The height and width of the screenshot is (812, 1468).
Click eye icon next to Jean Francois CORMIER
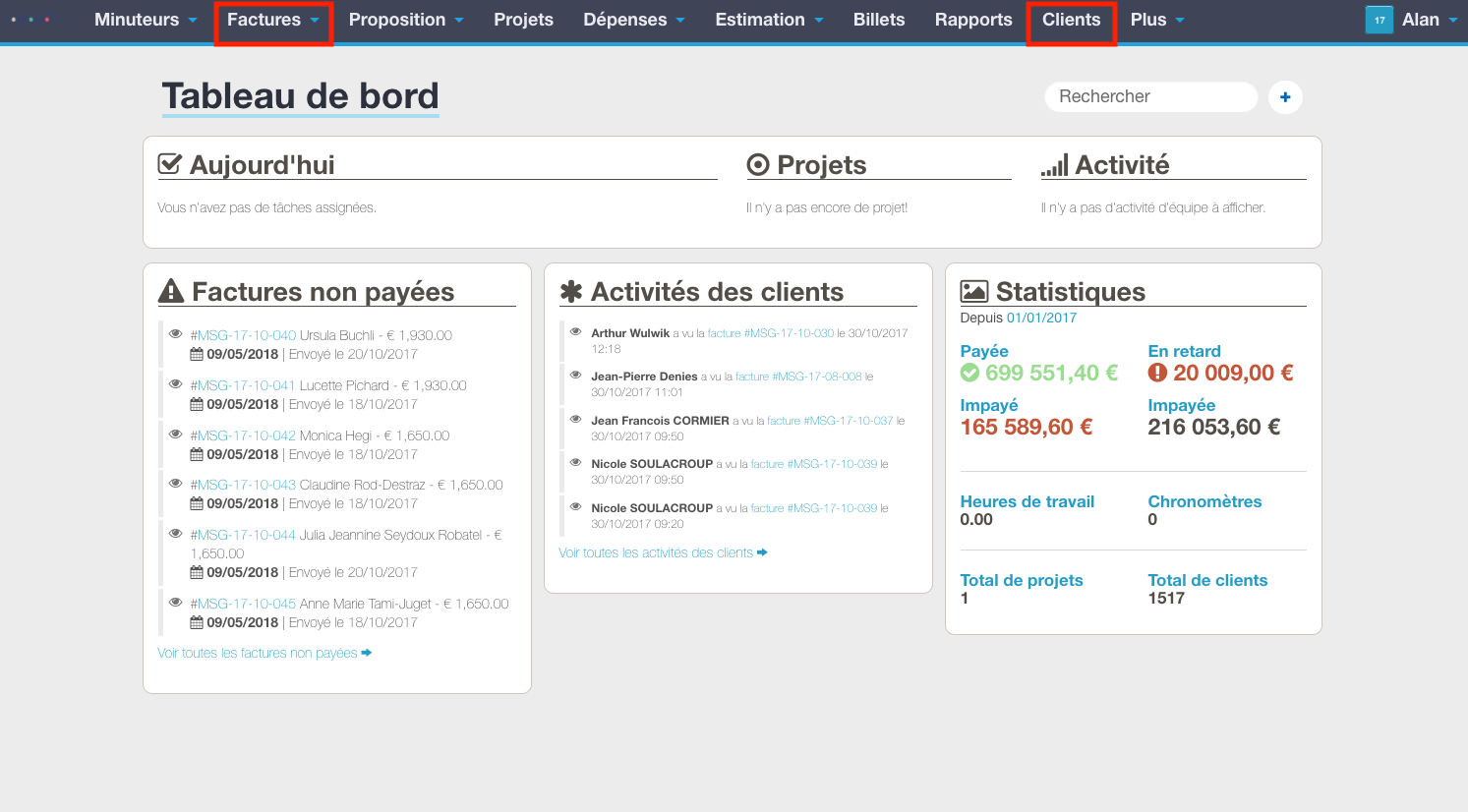coord(576,420)
